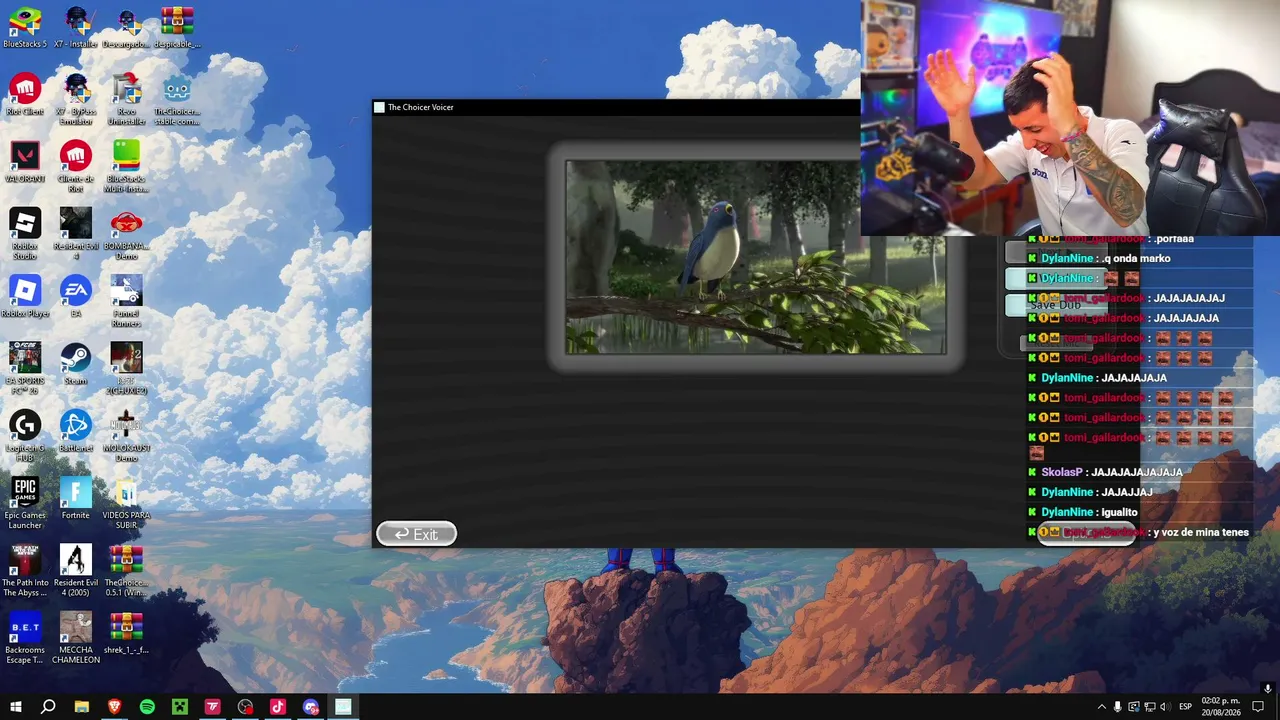1280x720 pixels.
Task: Select The Path Into The Abyss shortcut
Action: (25, 570)
